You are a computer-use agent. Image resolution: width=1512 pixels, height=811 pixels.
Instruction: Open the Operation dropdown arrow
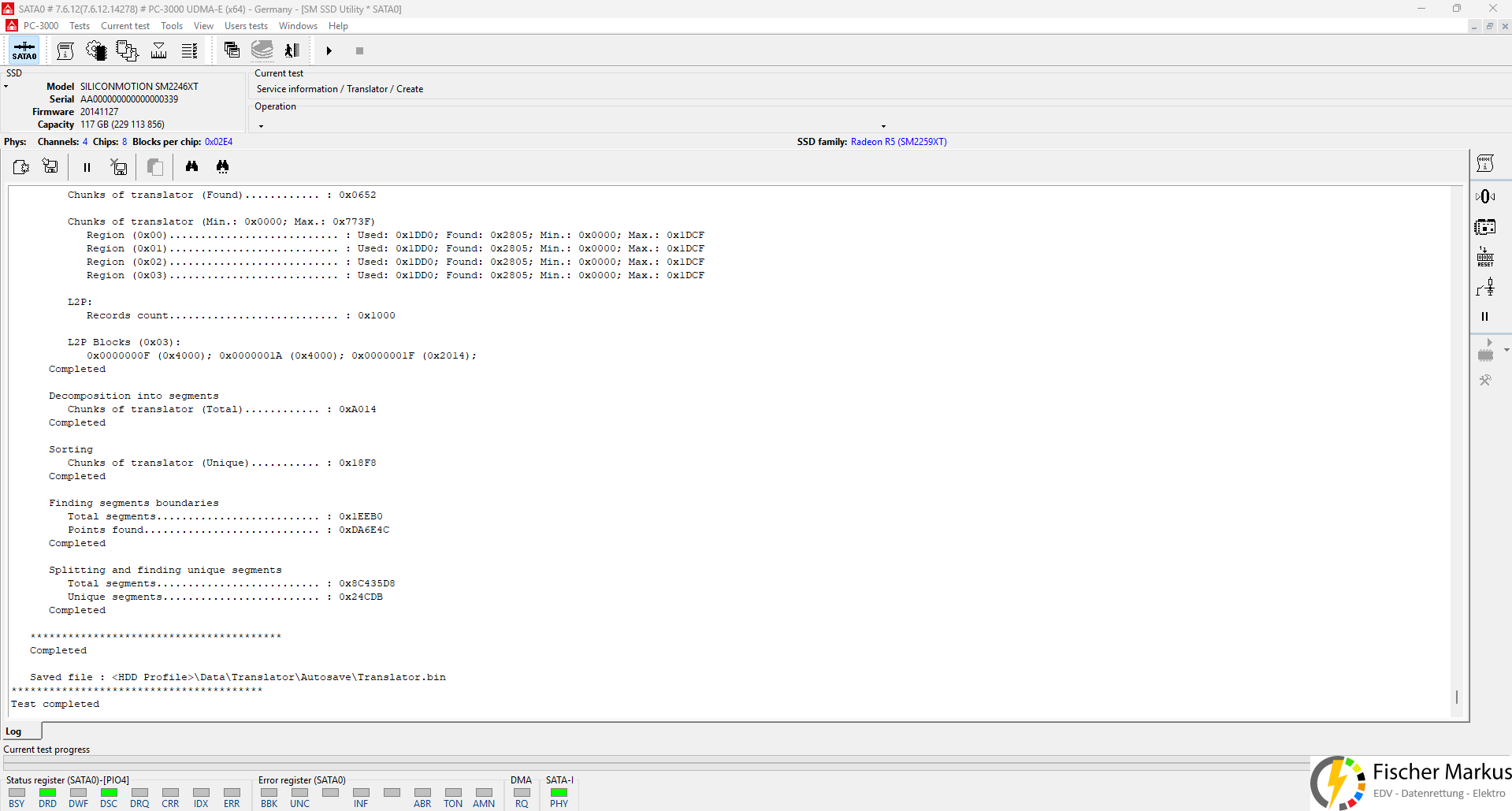pyautogui.click(x=883, y=126)
